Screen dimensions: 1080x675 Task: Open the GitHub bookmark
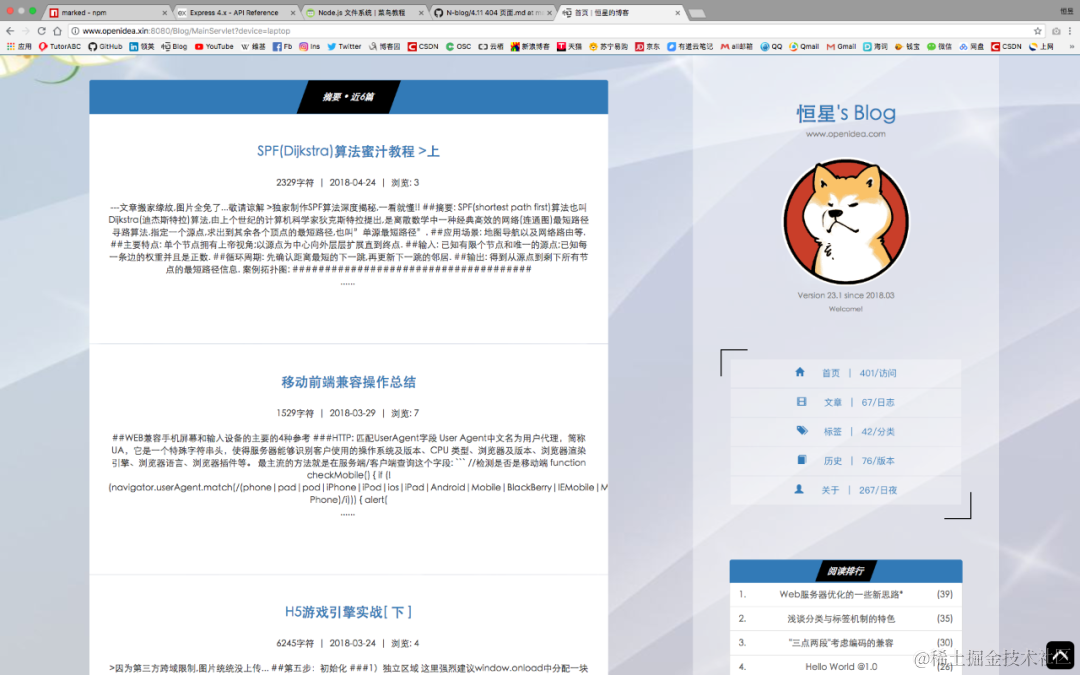[105, 47]
